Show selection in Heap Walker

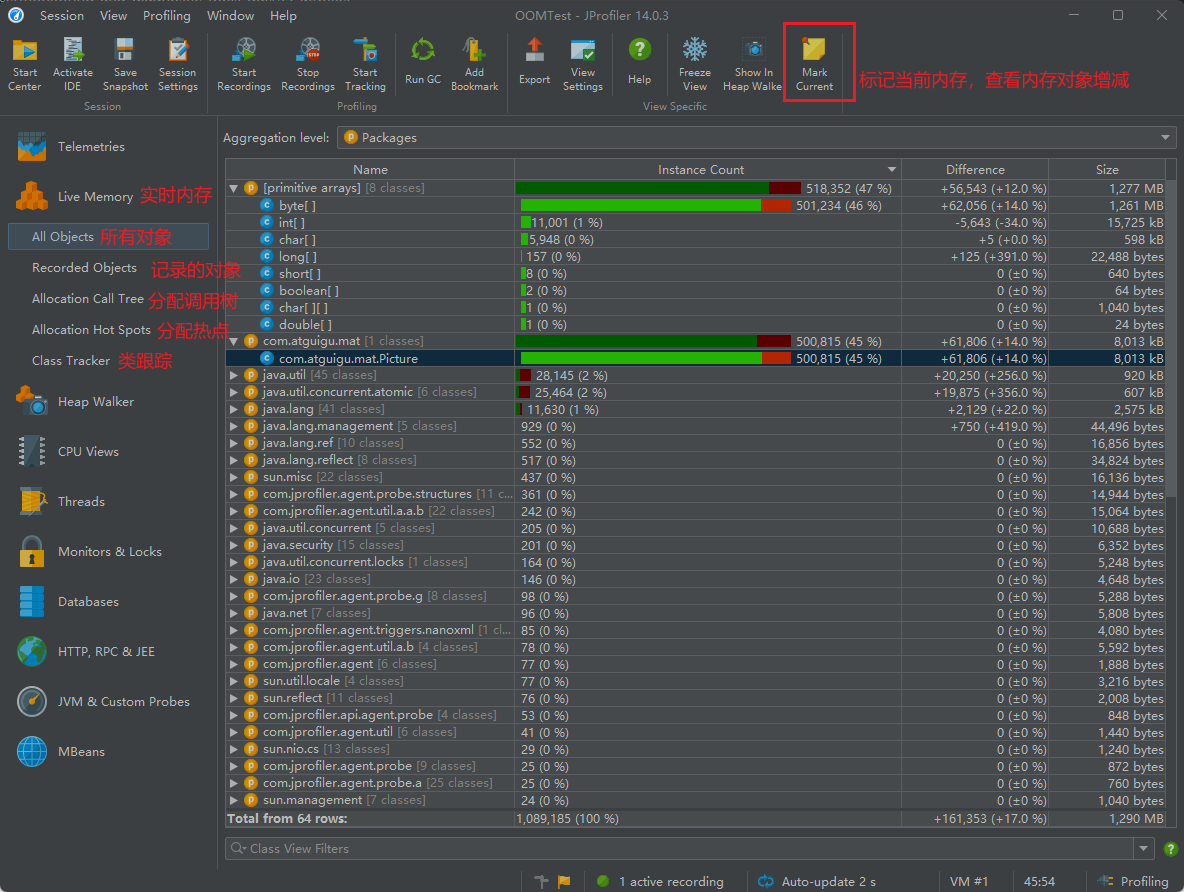pyautogui.click(x=753, y=65)
